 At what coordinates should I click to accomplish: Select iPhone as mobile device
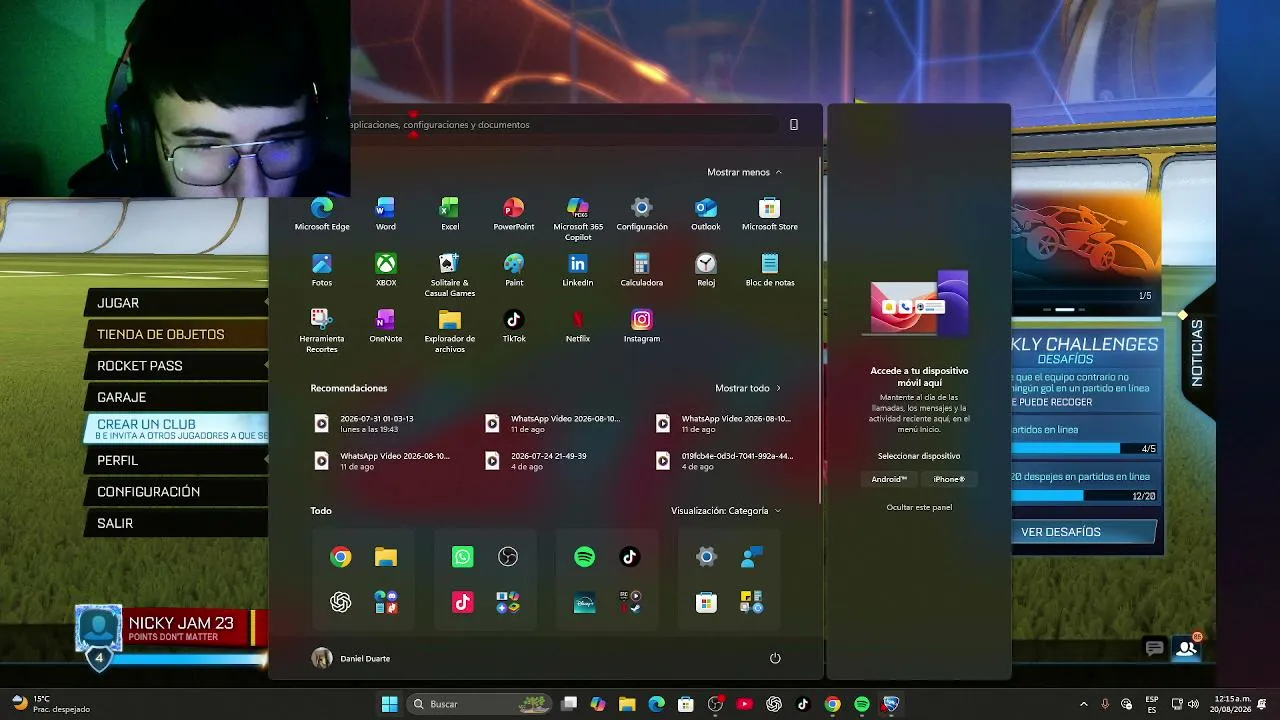(949, 479)
